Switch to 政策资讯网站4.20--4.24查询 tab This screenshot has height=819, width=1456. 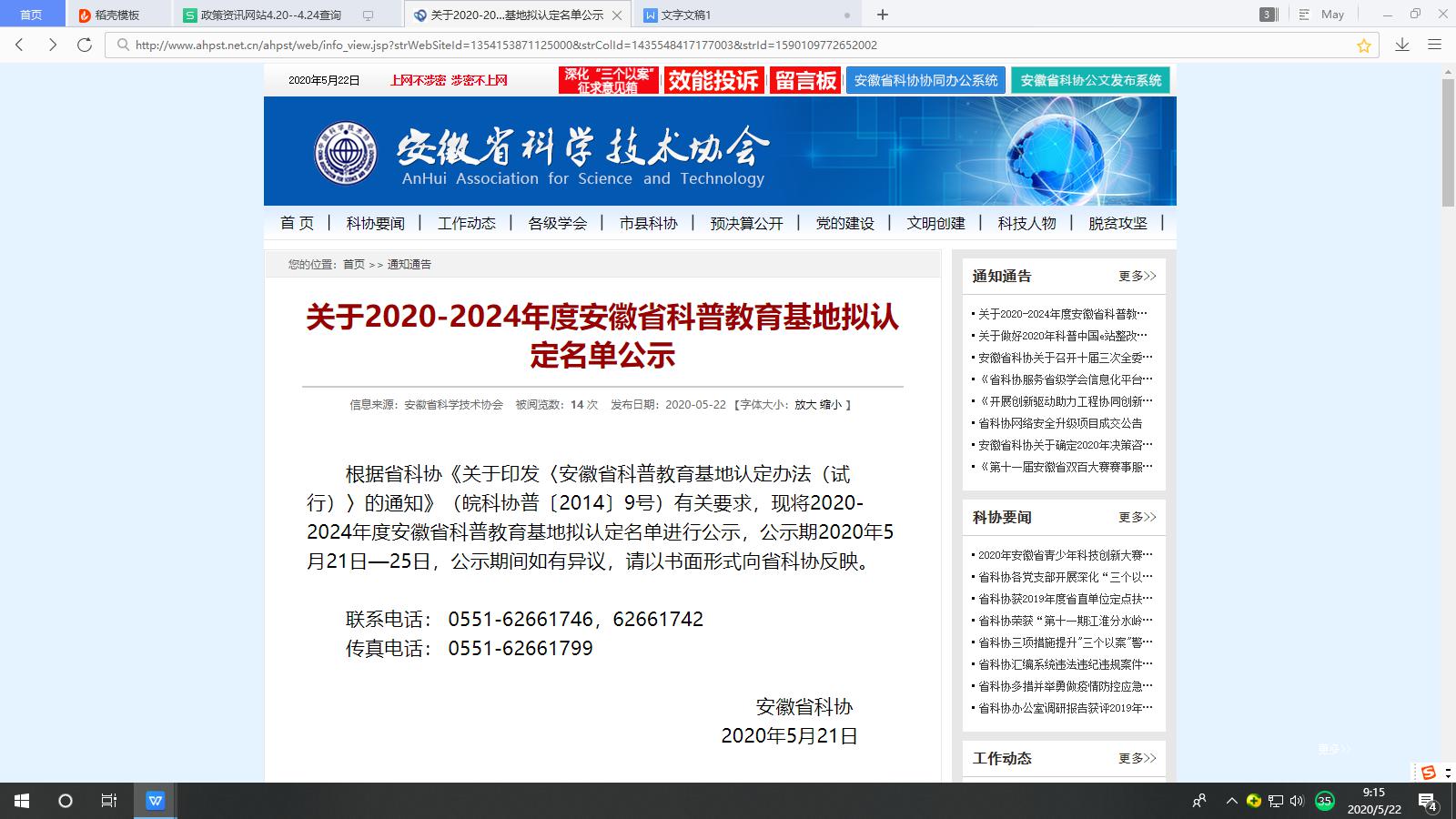271,15
